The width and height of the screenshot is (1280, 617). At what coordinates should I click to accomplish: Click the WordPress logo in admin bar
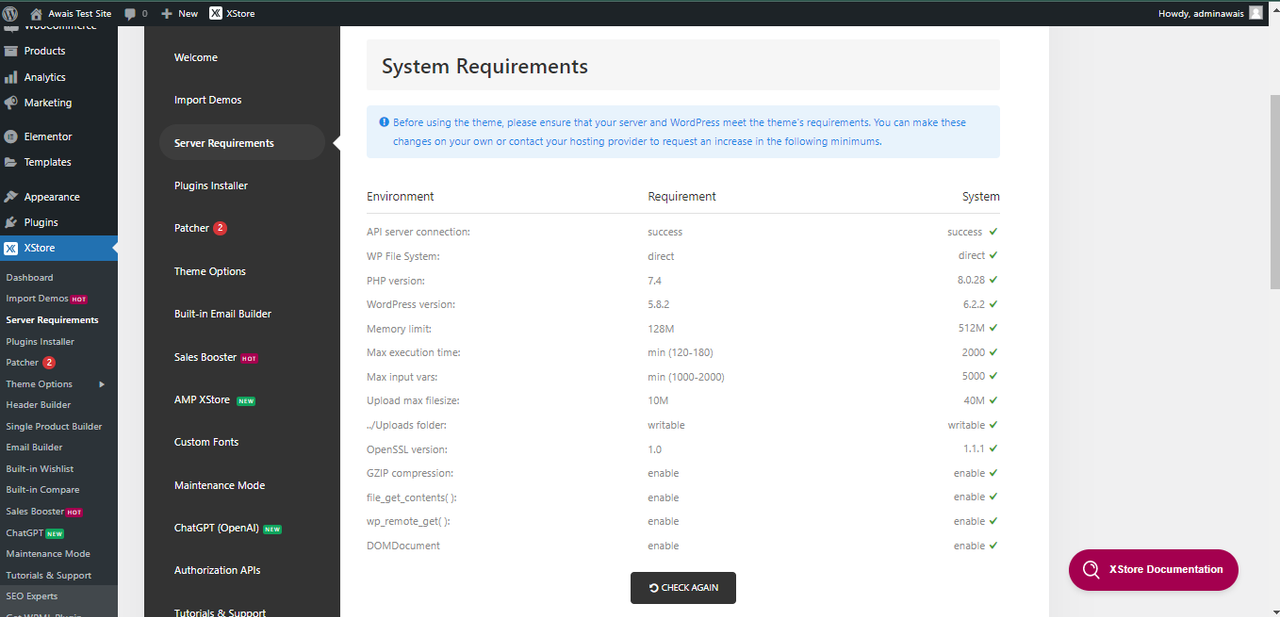(x=10, y=13)
